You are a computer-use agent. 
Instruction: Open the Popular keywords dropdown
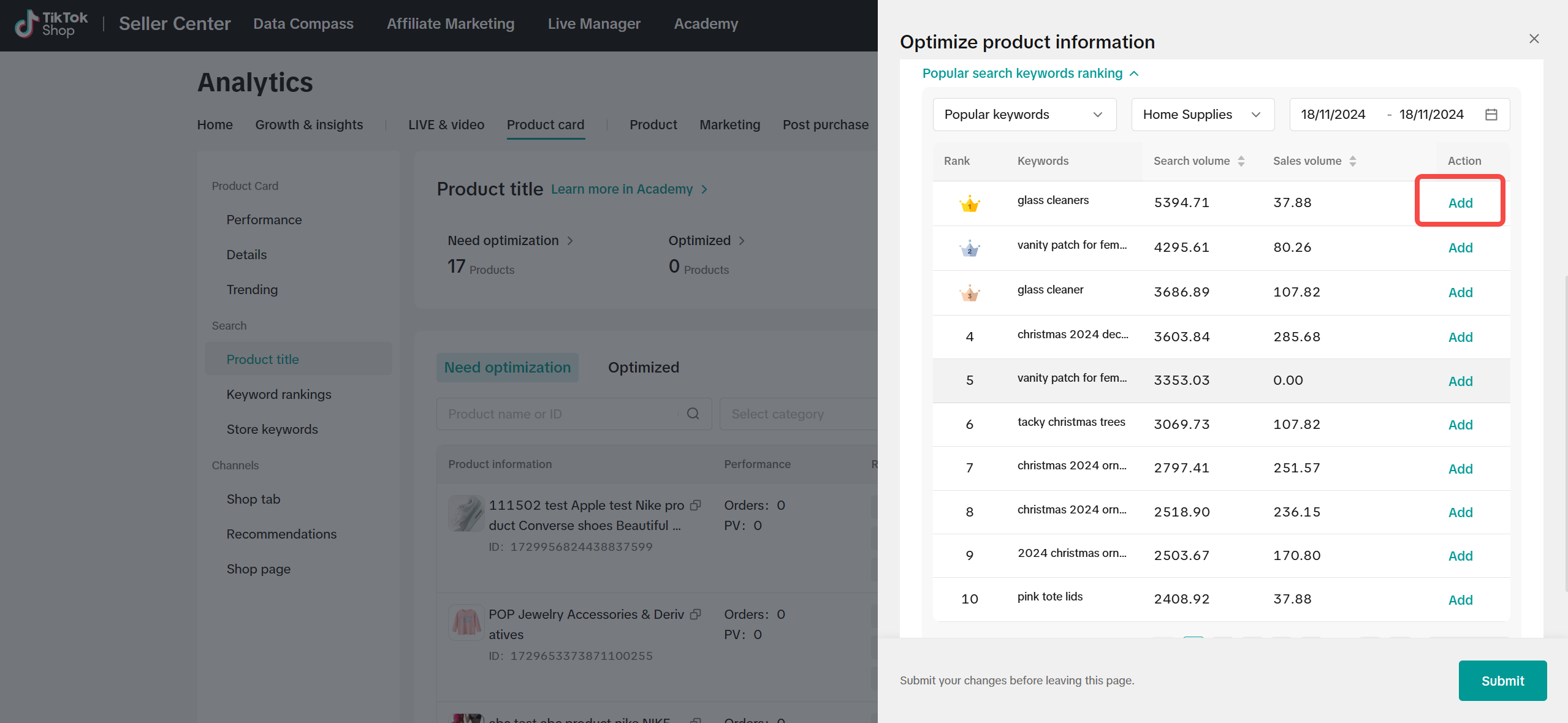pyautogui.click(x=1024, y=115)
